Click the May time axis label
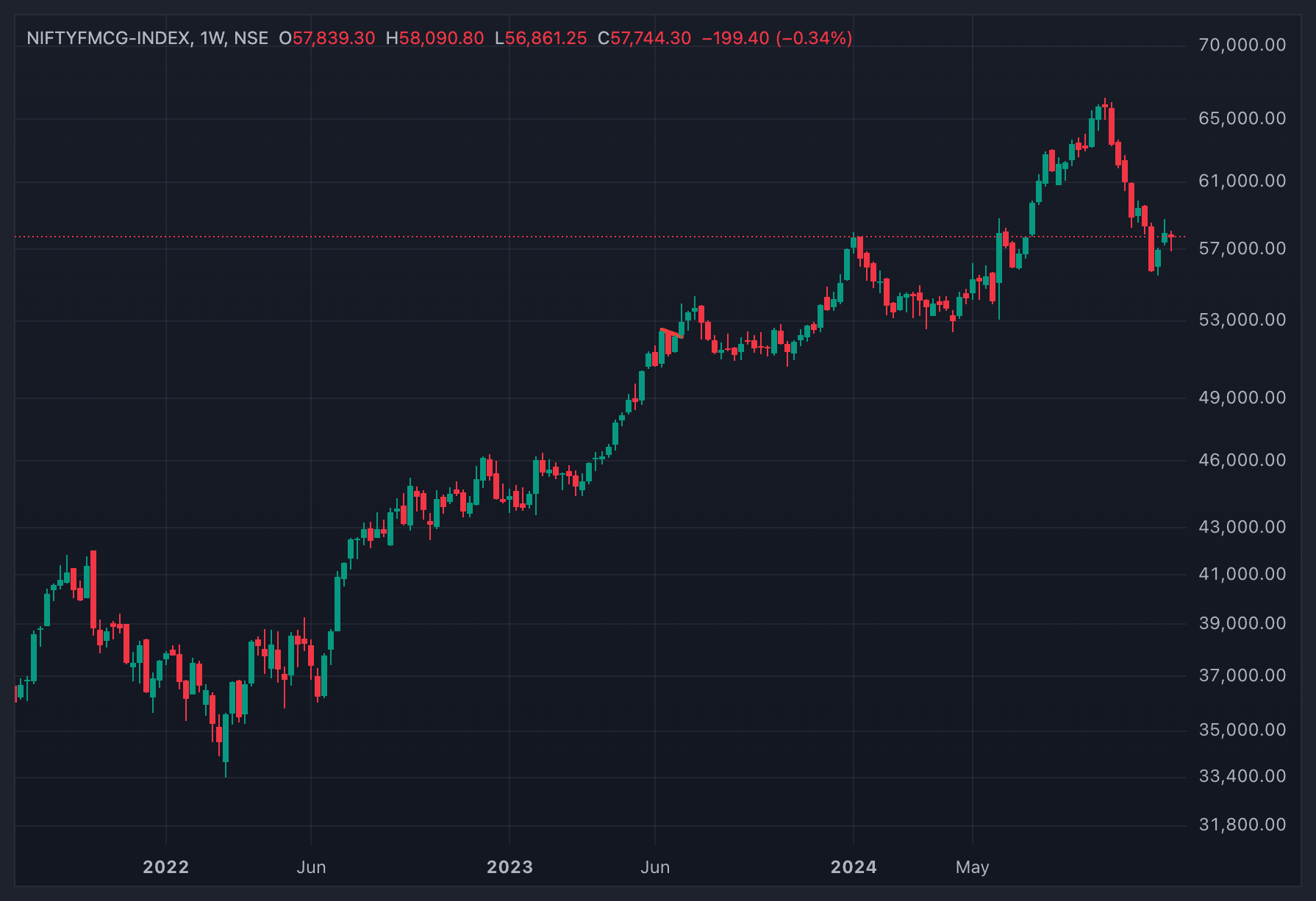This screenshot has height=901, width=1316. coord(973,867)
